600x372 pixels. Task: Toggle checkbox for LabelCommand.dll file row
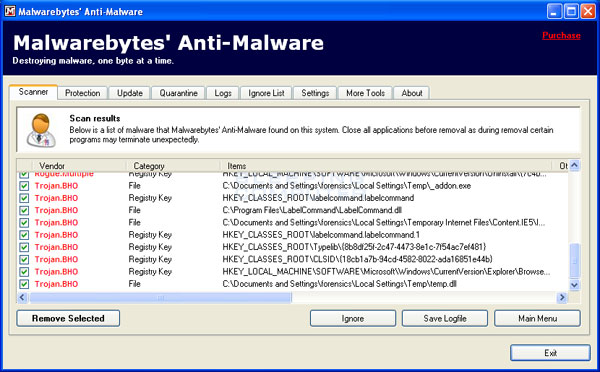coord(24,210)
